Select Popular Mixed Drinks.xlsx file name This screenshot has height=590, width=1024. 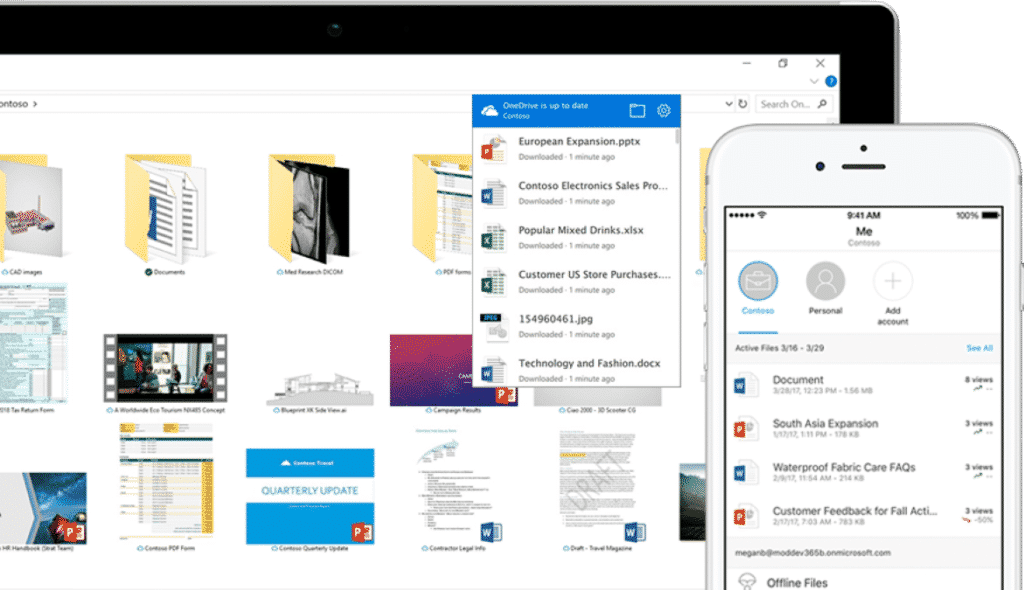click(581, 230)
